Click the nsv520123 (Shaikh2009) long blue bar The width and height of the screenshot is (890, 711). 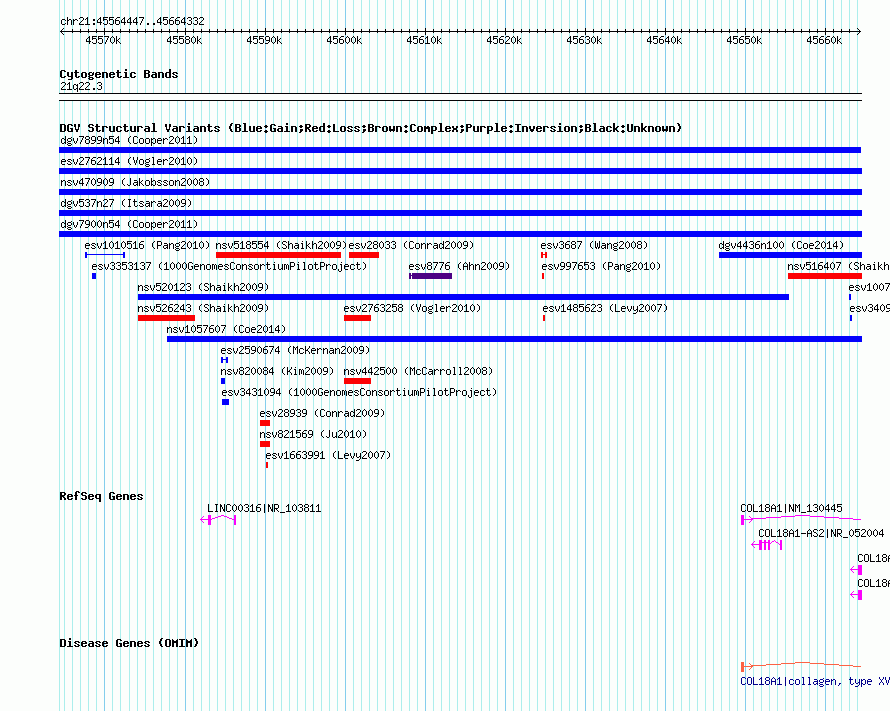(463, 297)
